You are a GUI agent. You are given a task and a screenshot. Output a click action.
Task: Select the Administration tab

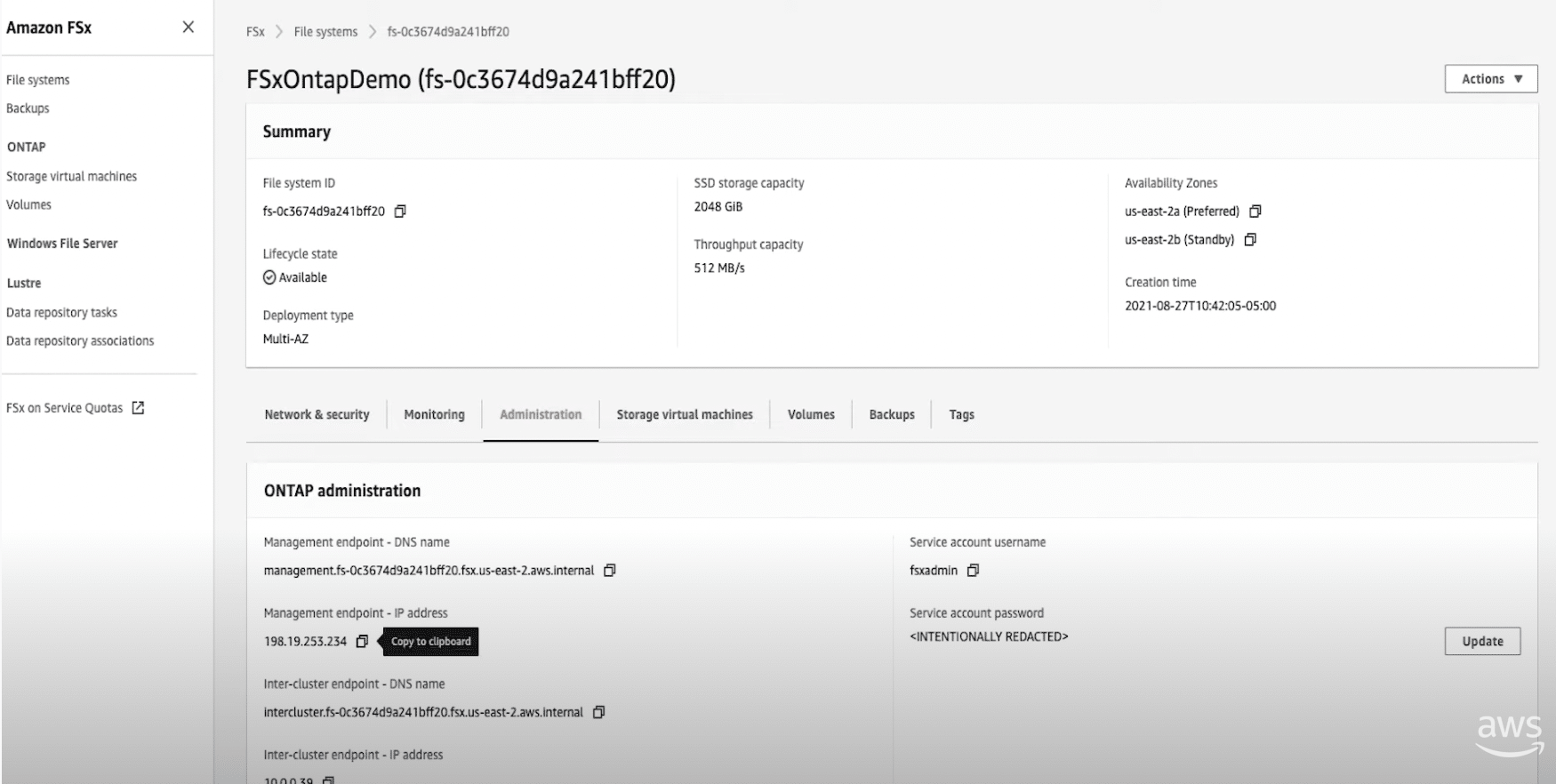coord(541,415)
